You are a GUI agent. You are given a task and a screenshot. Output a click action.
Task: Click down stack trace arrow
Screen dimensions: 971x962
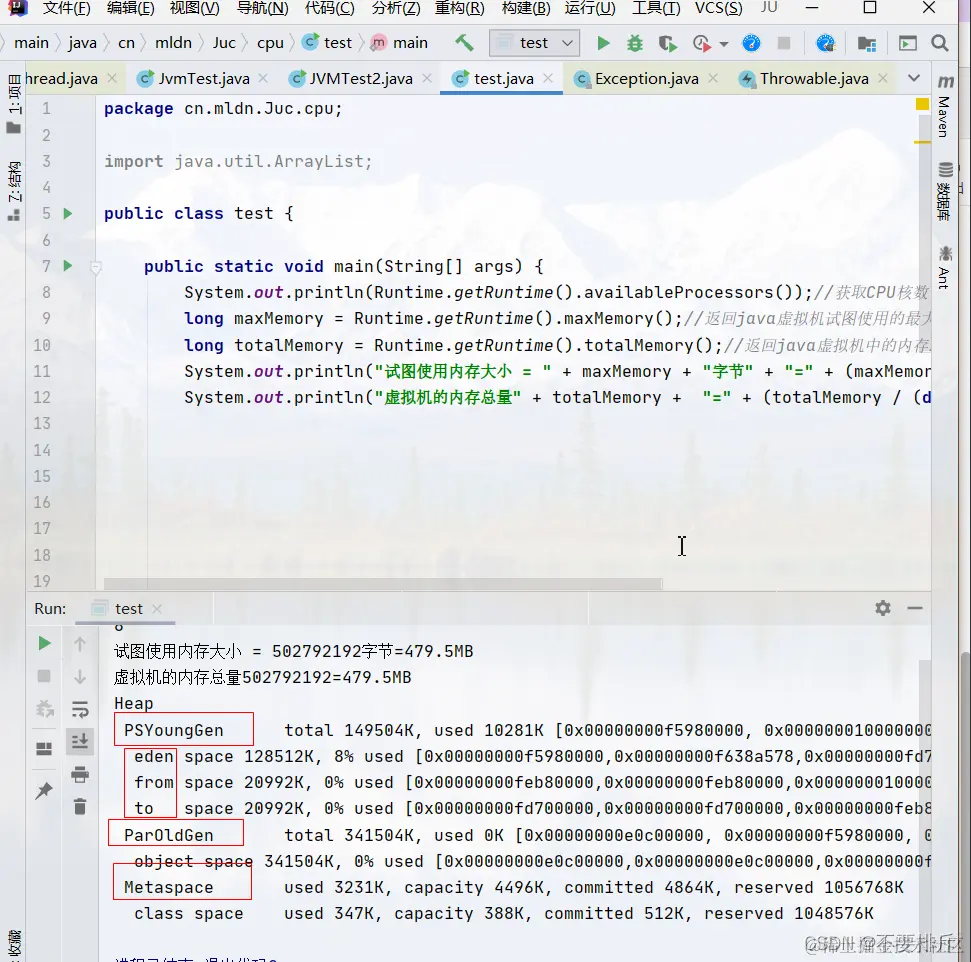[80, 677]
